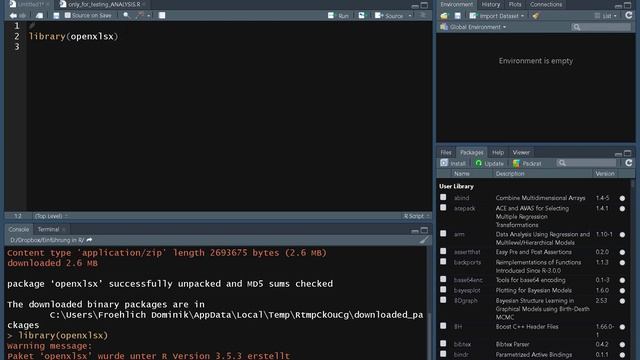Open the assertthat package link
The height and width of the screenshot is (360, 640).
[467, 252]
